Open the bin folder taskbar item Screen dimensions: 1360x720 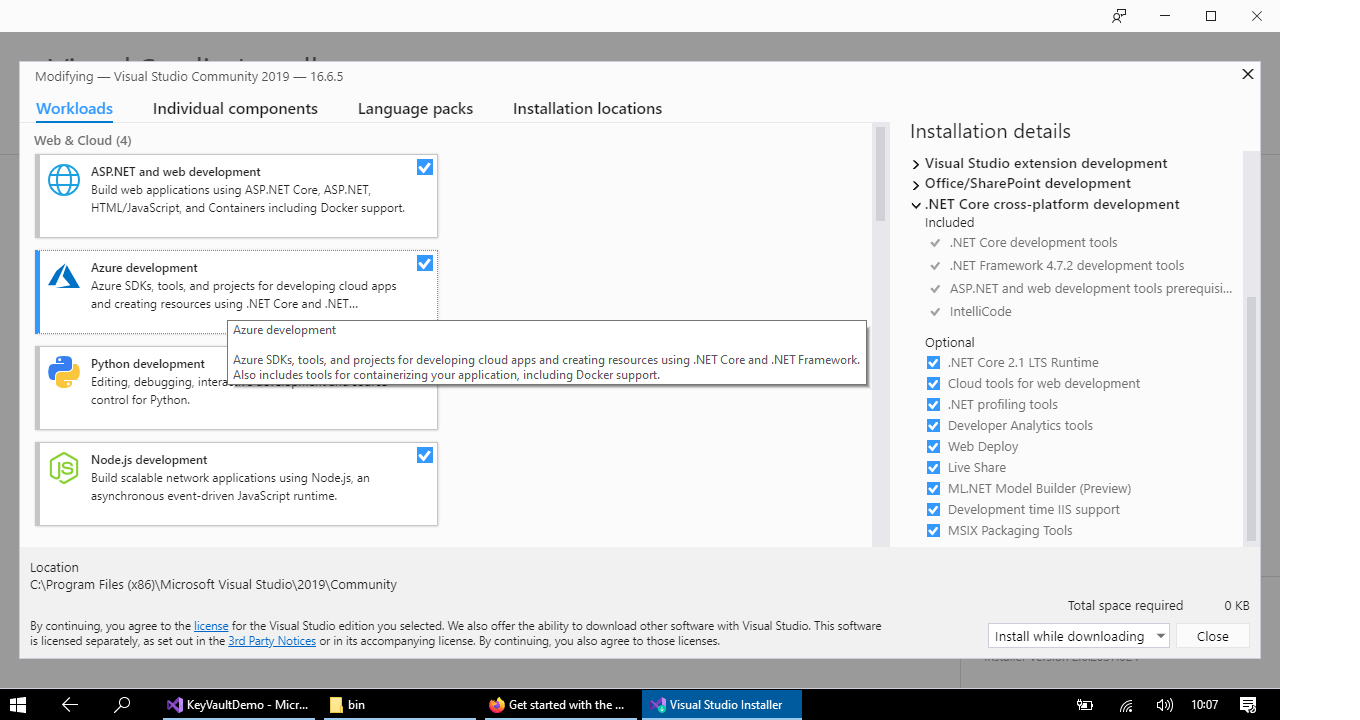click(x=401, y=704)
